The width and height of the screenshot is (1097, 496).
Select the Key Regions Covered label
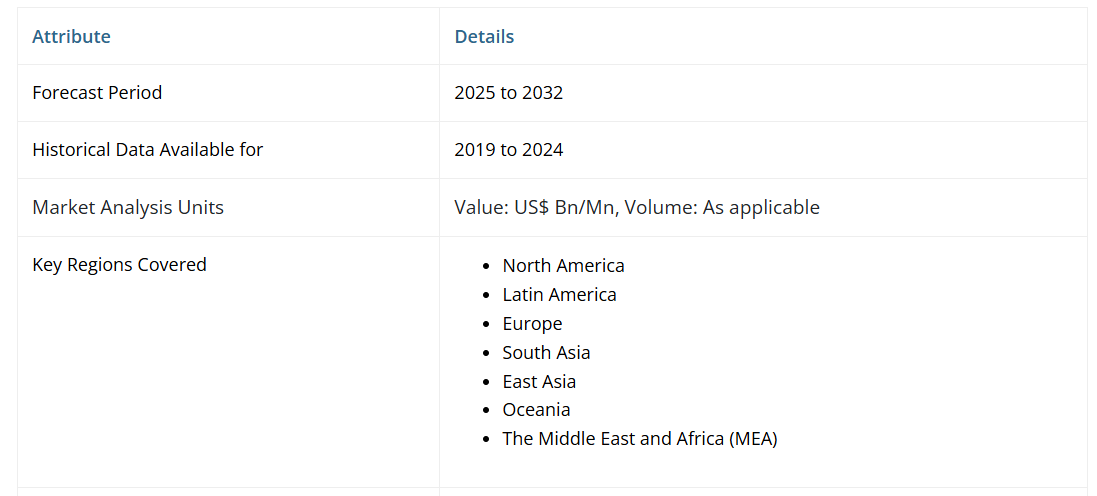coord(119,265)
